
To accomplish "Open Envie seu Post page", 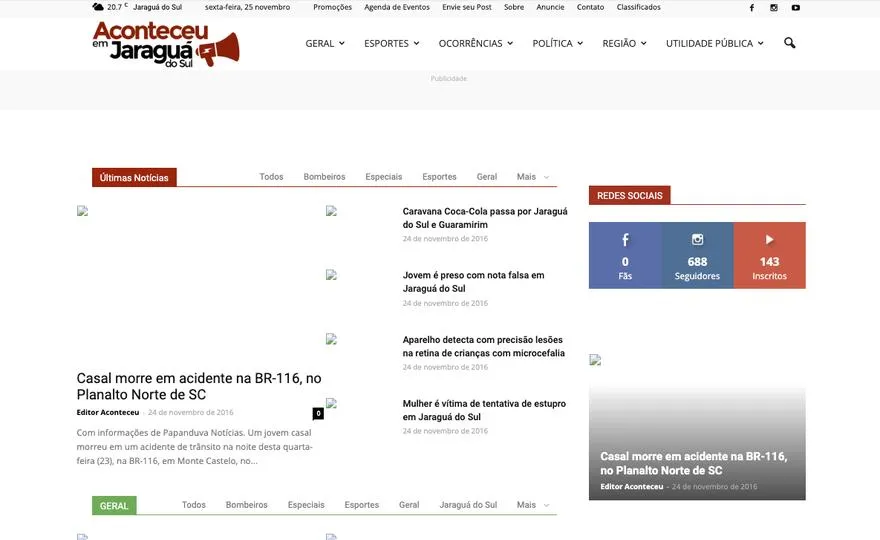I will click(x=467, y=7).
